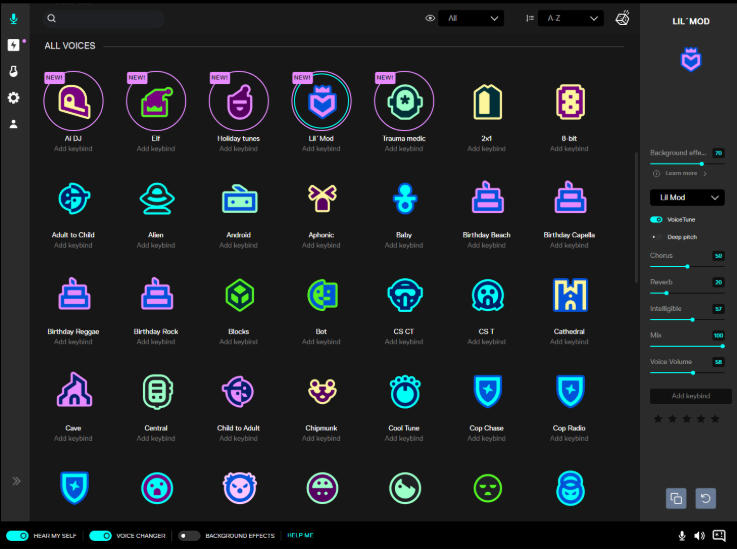
Task: Select the AI DJ voice
Action: point(73,101)
